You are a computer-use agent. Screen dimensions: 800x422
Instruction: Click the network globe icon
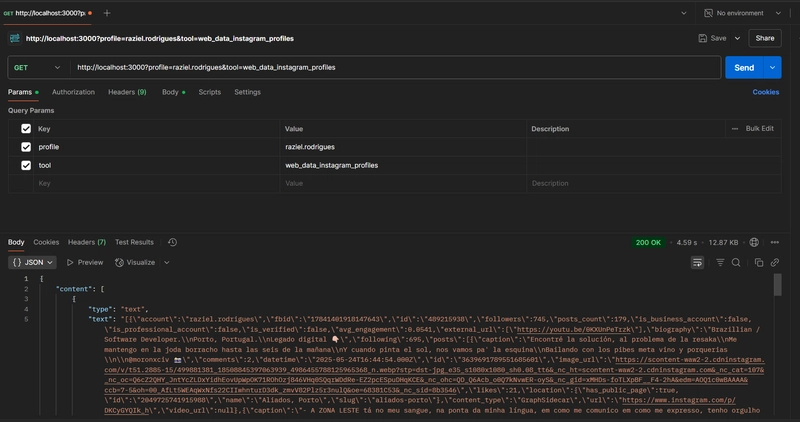coord(754,243)
